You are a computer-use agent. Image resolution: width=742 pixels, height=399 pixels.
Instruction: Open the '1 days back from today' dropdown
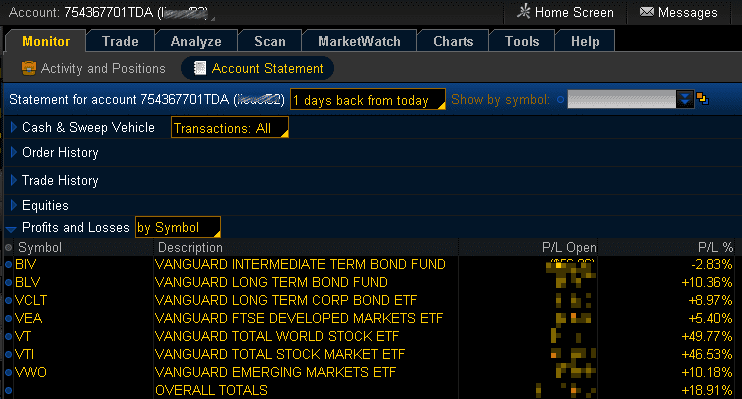(x=368, y=99)
